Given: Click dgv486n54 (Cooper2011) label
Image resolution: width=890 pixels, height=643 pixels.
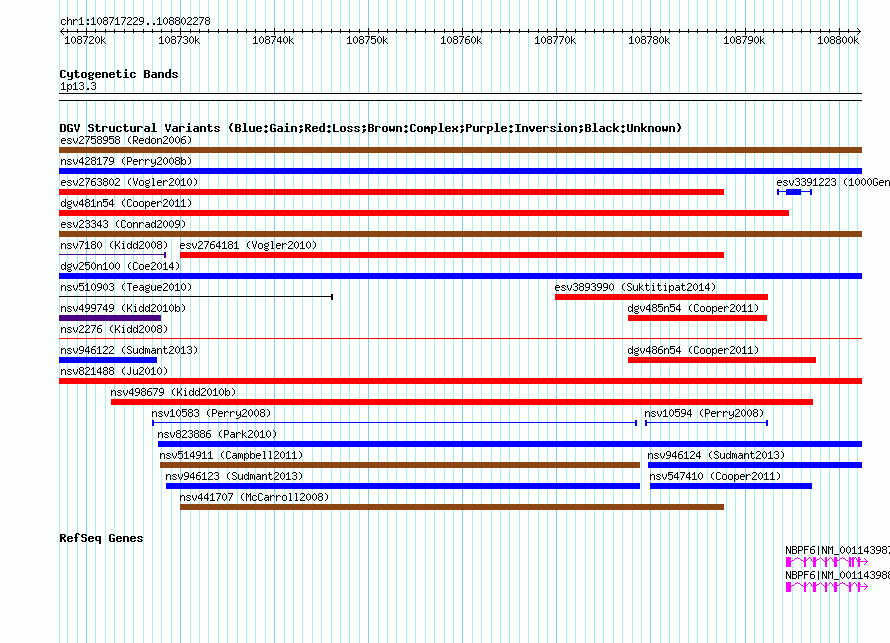Looking at the screenshot, I should coord(693,350).
